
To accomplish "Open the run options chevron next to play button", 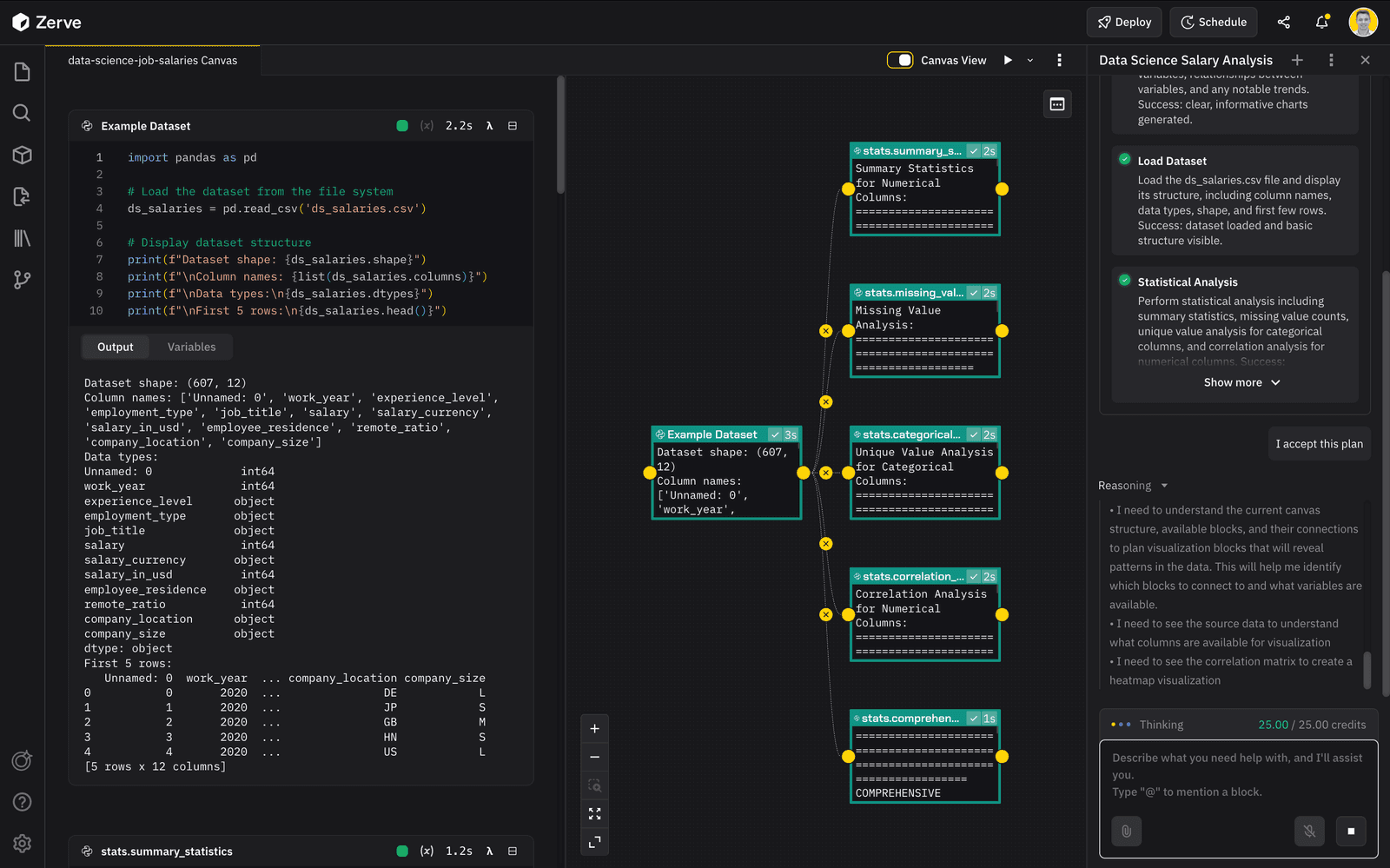I will click(x=1029, y=60).
